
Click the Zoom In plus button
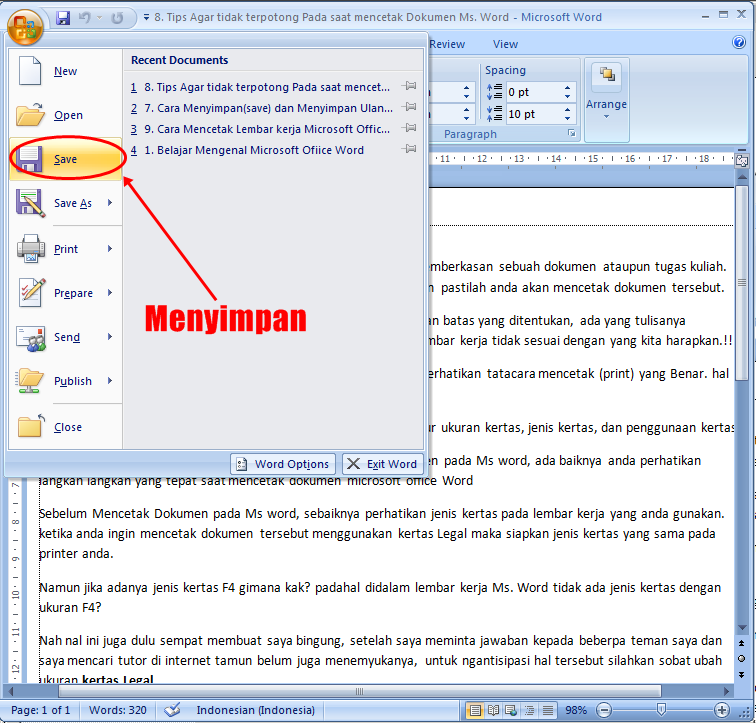coord(721,710)
